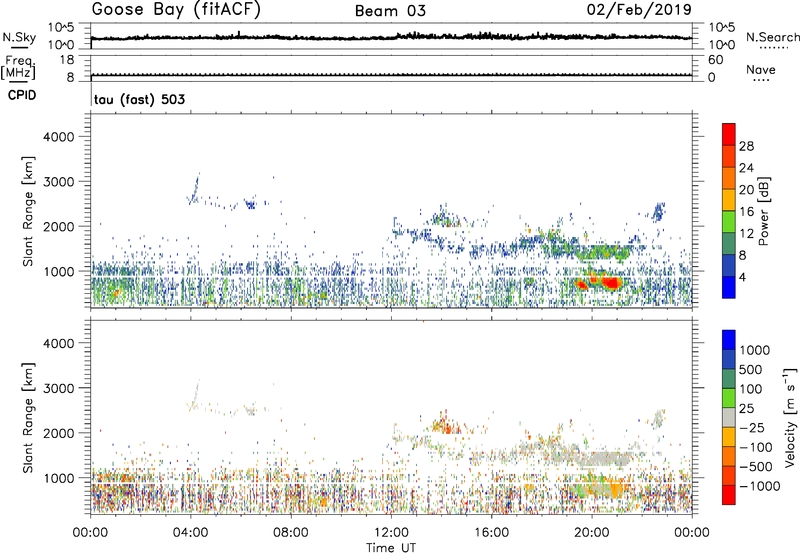Click the "60" Nave axis tick label
The height and width of the screenshot is (554, 800).
(716, 60)
